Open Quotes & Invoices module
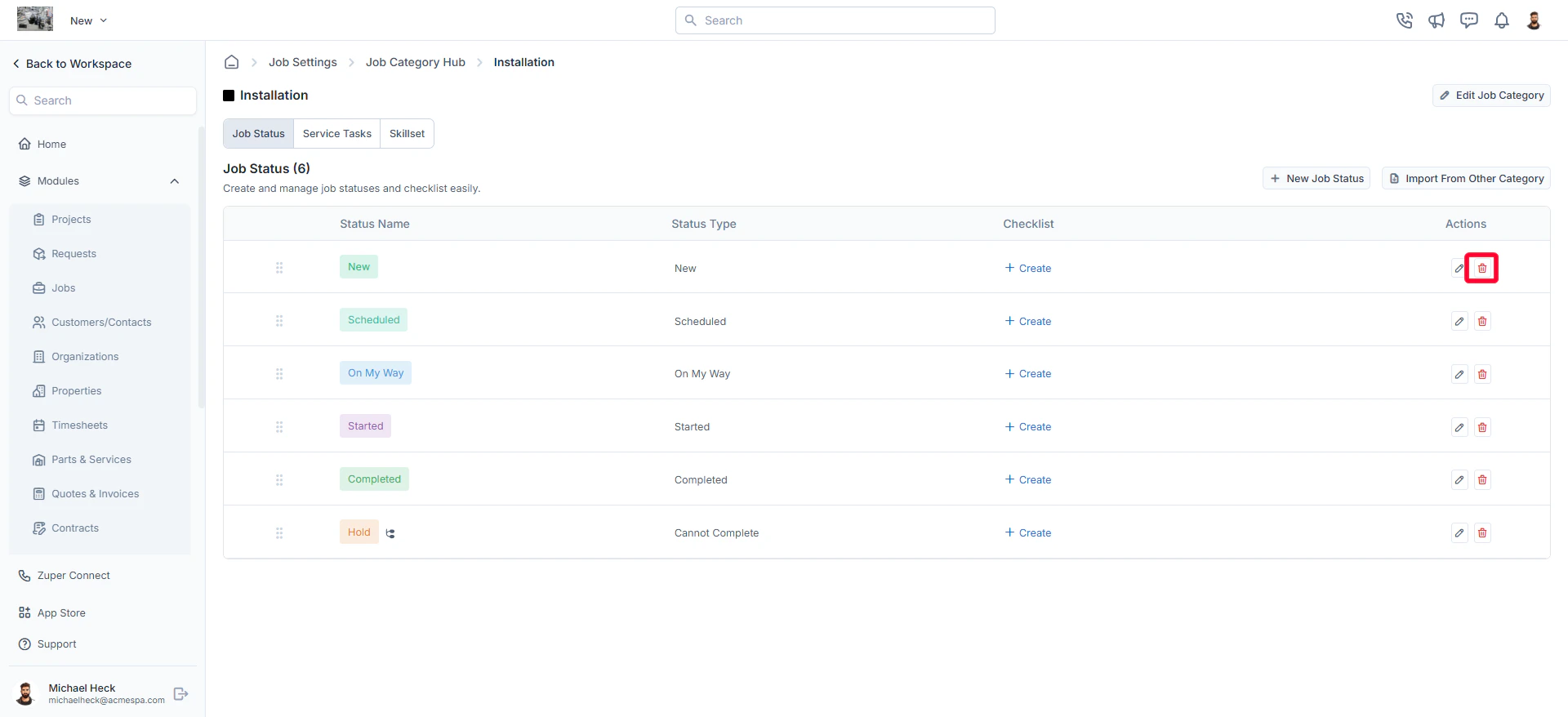This screenshot has width=1568, height=717. coord(86,494)
